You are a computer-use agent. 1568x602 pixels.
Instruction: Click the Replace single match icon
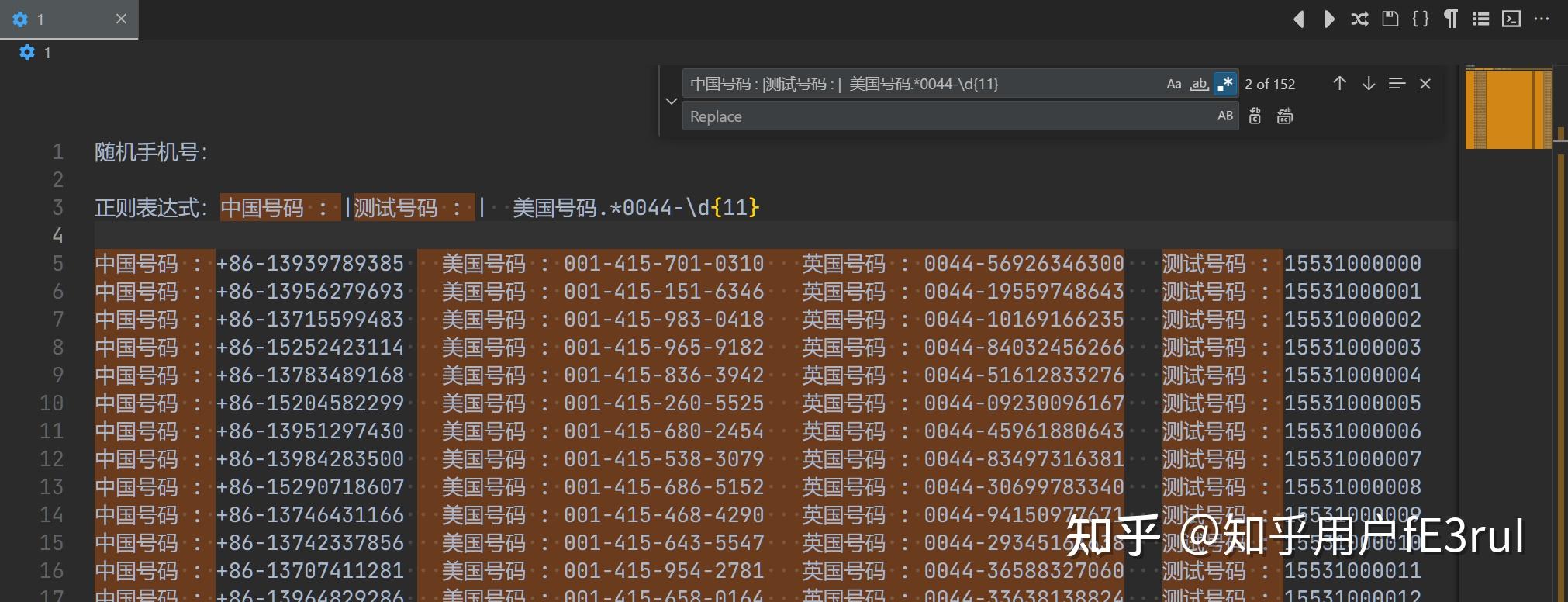click(1255, 116)
